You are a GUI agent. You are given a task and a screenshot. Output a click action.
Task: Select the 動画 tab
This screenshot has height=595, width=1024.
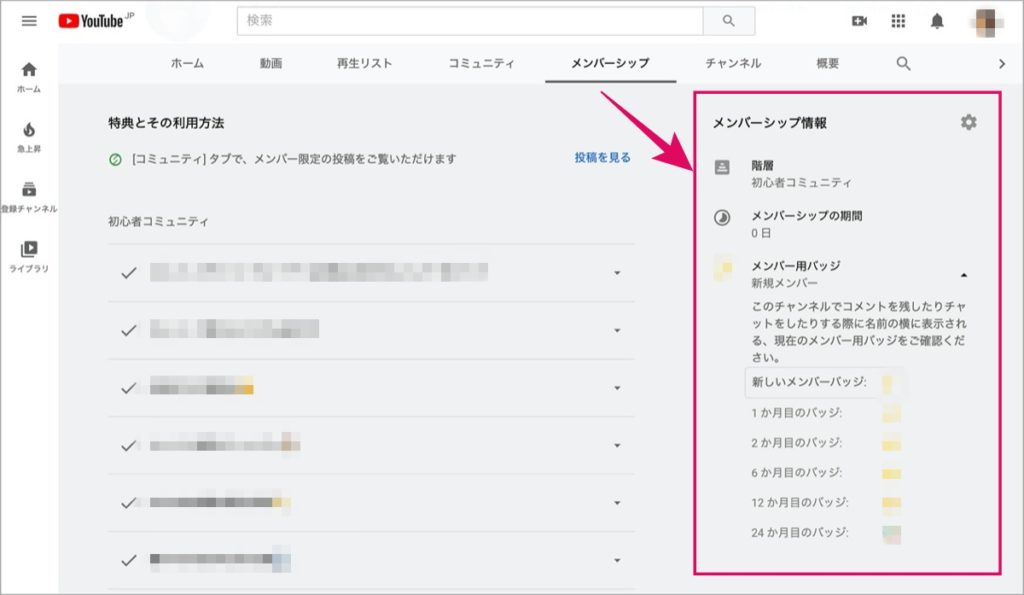click(271, 63)
